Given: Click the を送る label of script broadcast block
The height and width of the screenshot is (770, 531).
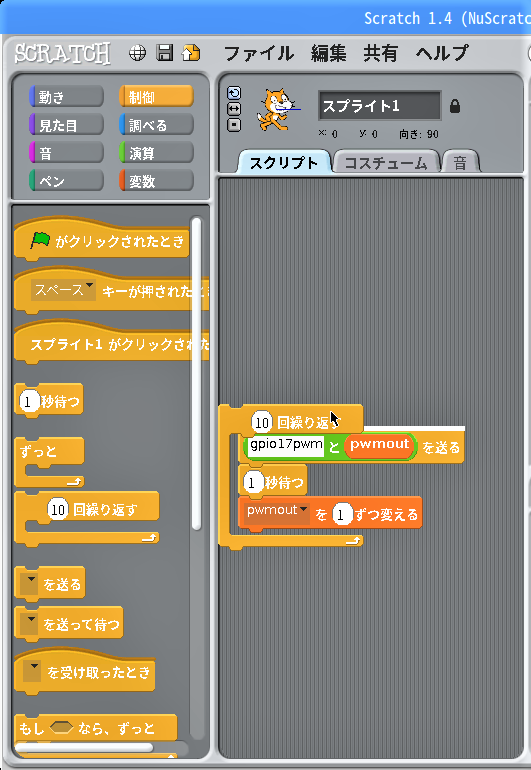Looking at the screenshot, I should tap(441, 447).
